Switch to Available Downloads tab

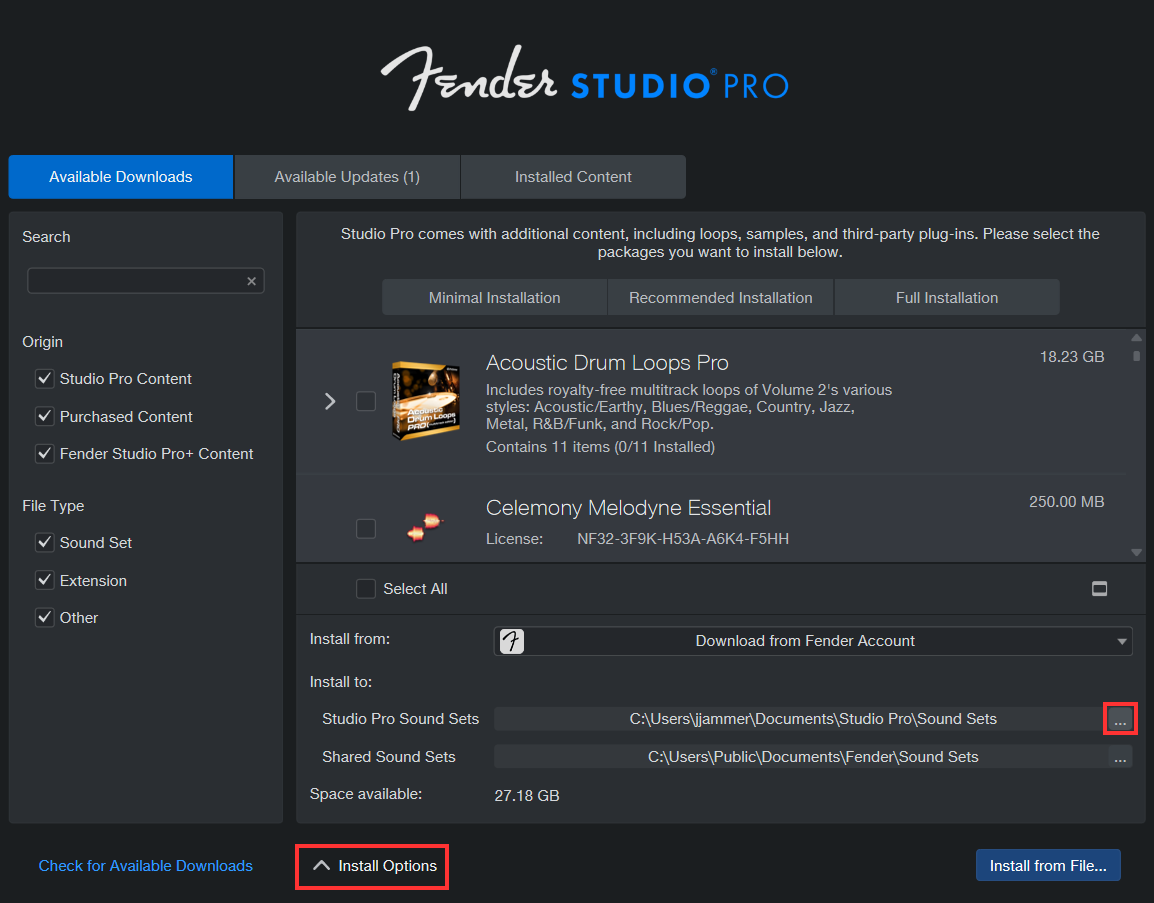coord(121,177)
